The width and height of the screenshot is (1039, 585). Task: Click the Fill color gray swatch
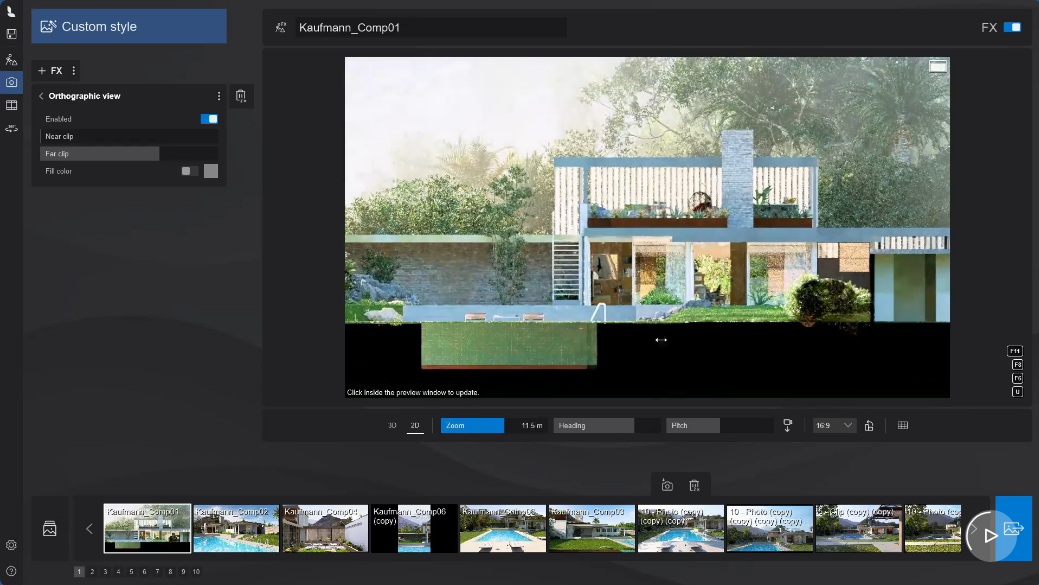pyautogui.click(x=211, y=171)
